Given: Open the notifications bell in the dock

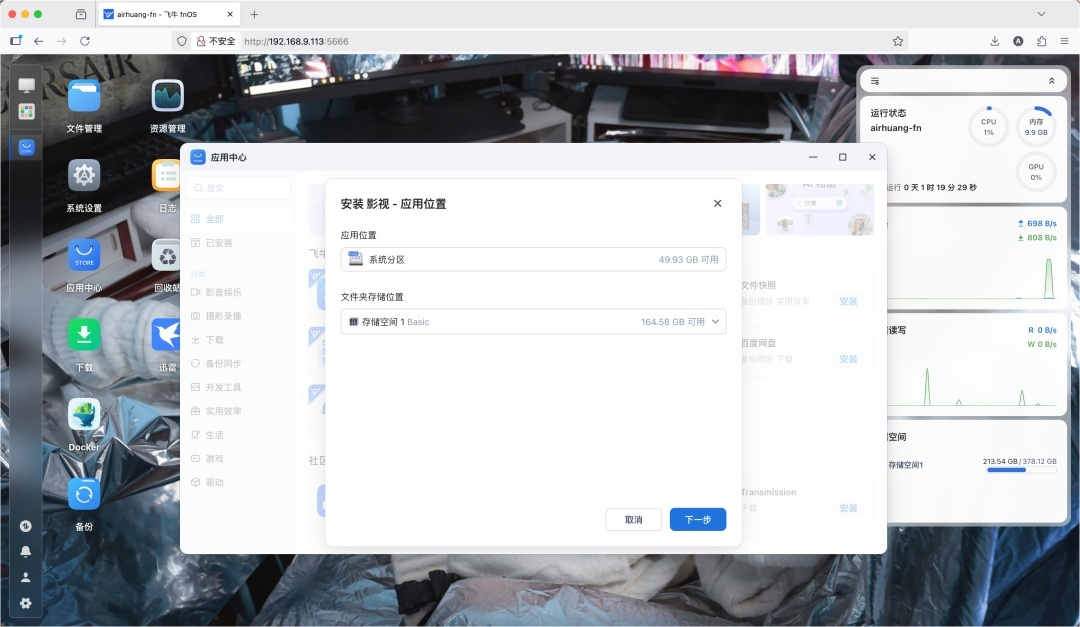Looking at the screenshot, I should 25,552.
